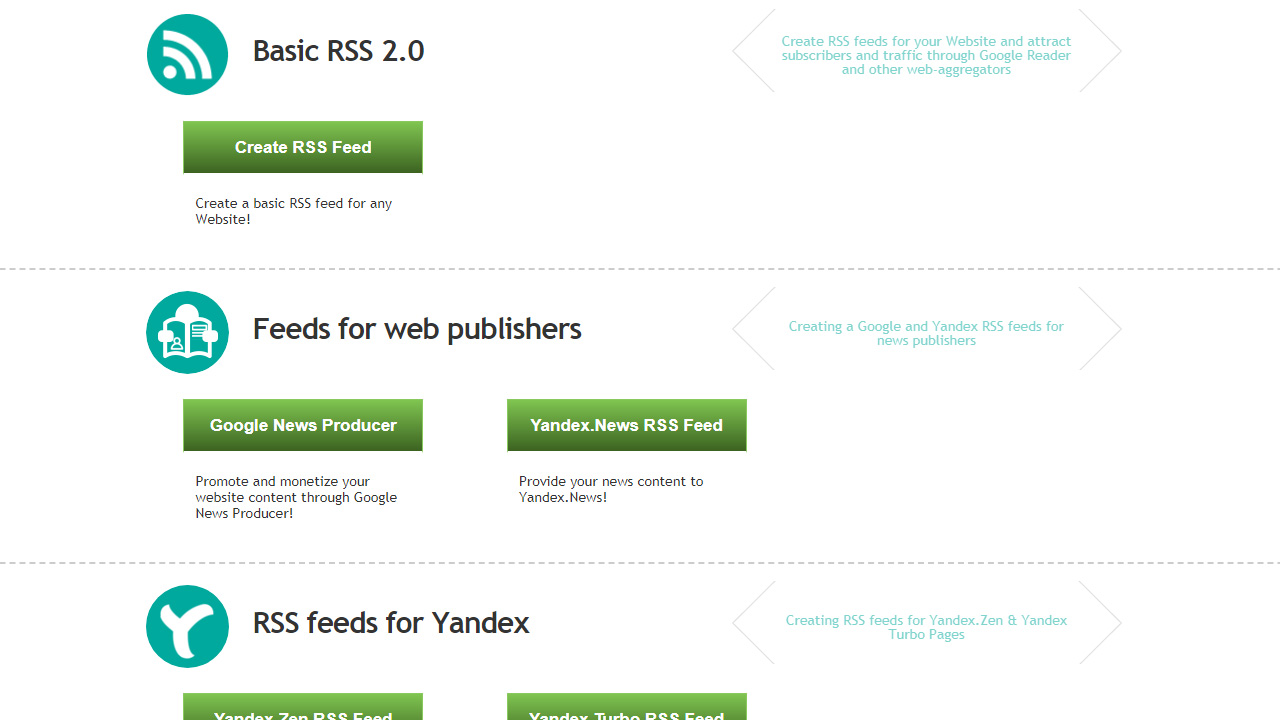Click left chevron beside Basic RSS description
This screenshot has height=720, width=1280.
[754, 51]
